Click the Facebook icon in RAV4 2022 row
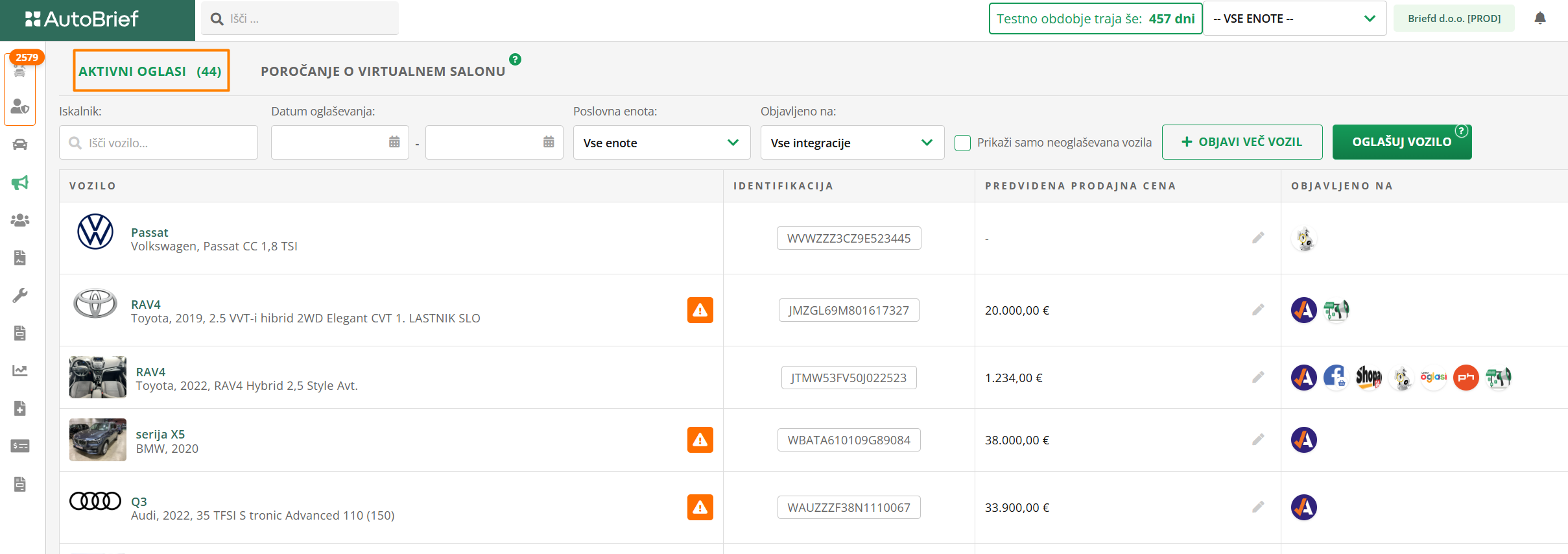Viewport: 1568px width, 554px height. pos(1335,378)
